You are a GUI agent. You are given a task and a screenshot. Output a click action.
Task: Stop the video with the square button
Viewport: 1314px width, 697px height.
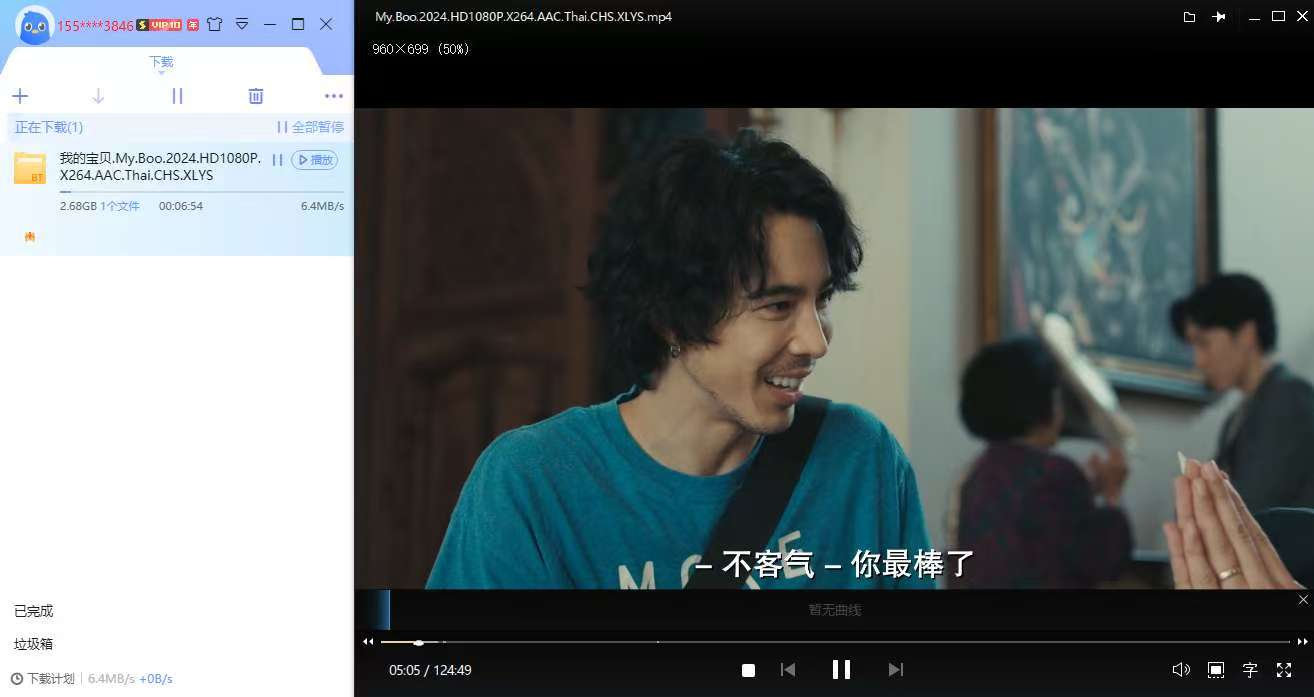(748, 670)
